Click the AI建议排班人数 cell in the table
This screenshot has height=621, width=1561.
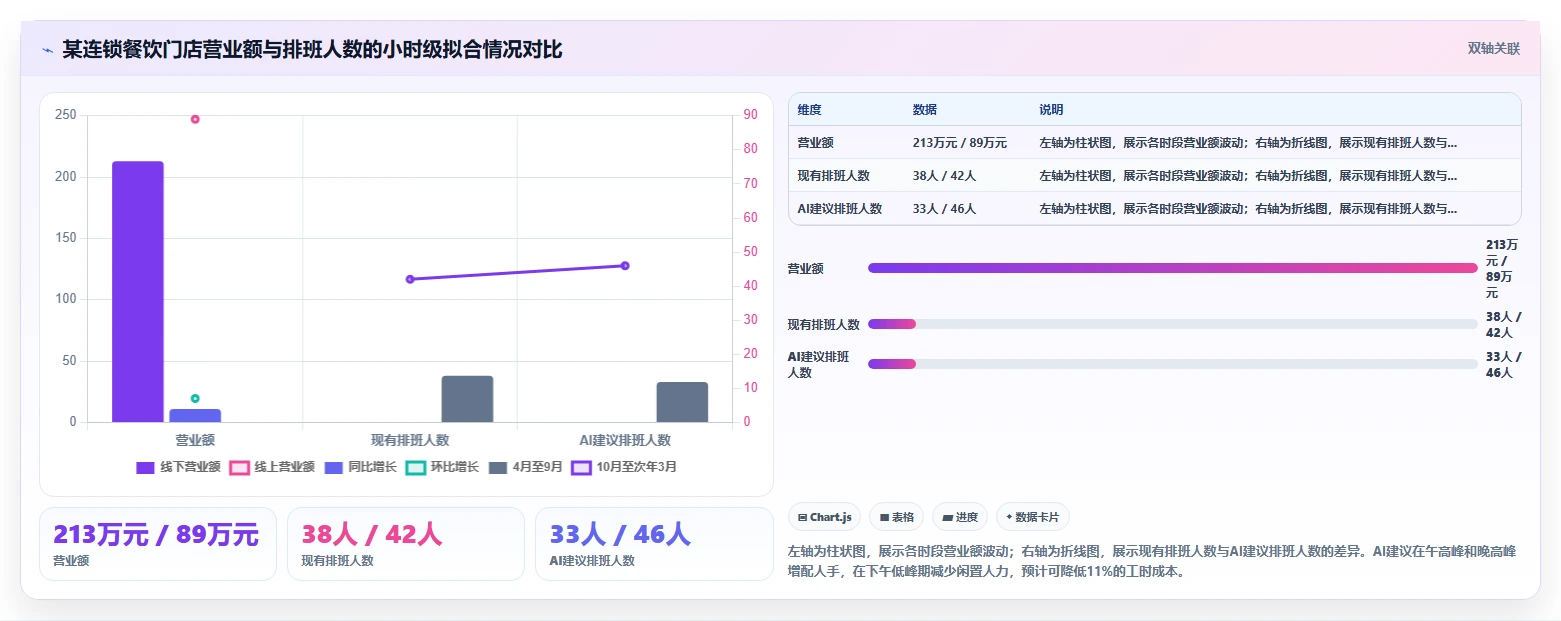[x=839, y=208]
